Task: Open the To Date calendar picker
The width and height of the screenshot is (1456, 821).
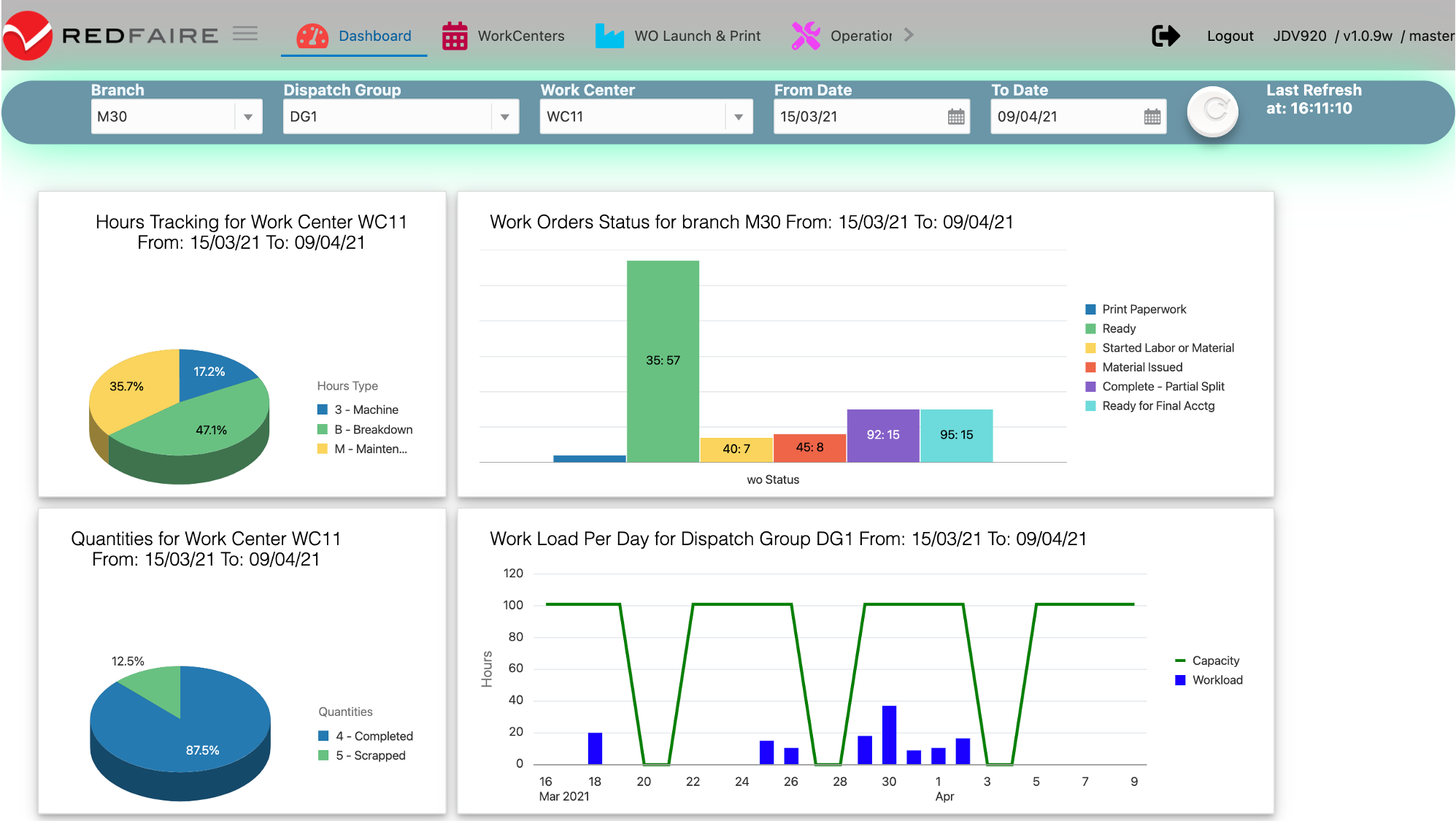Action: click(1152, 117)
